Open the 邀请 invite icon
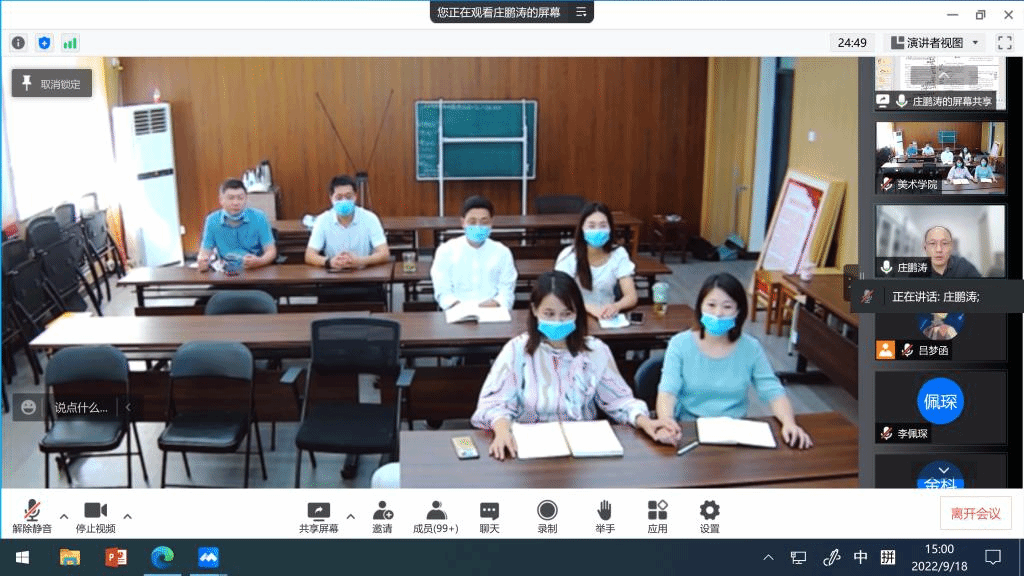The image size is (1024, 576). tap(382, 516)
